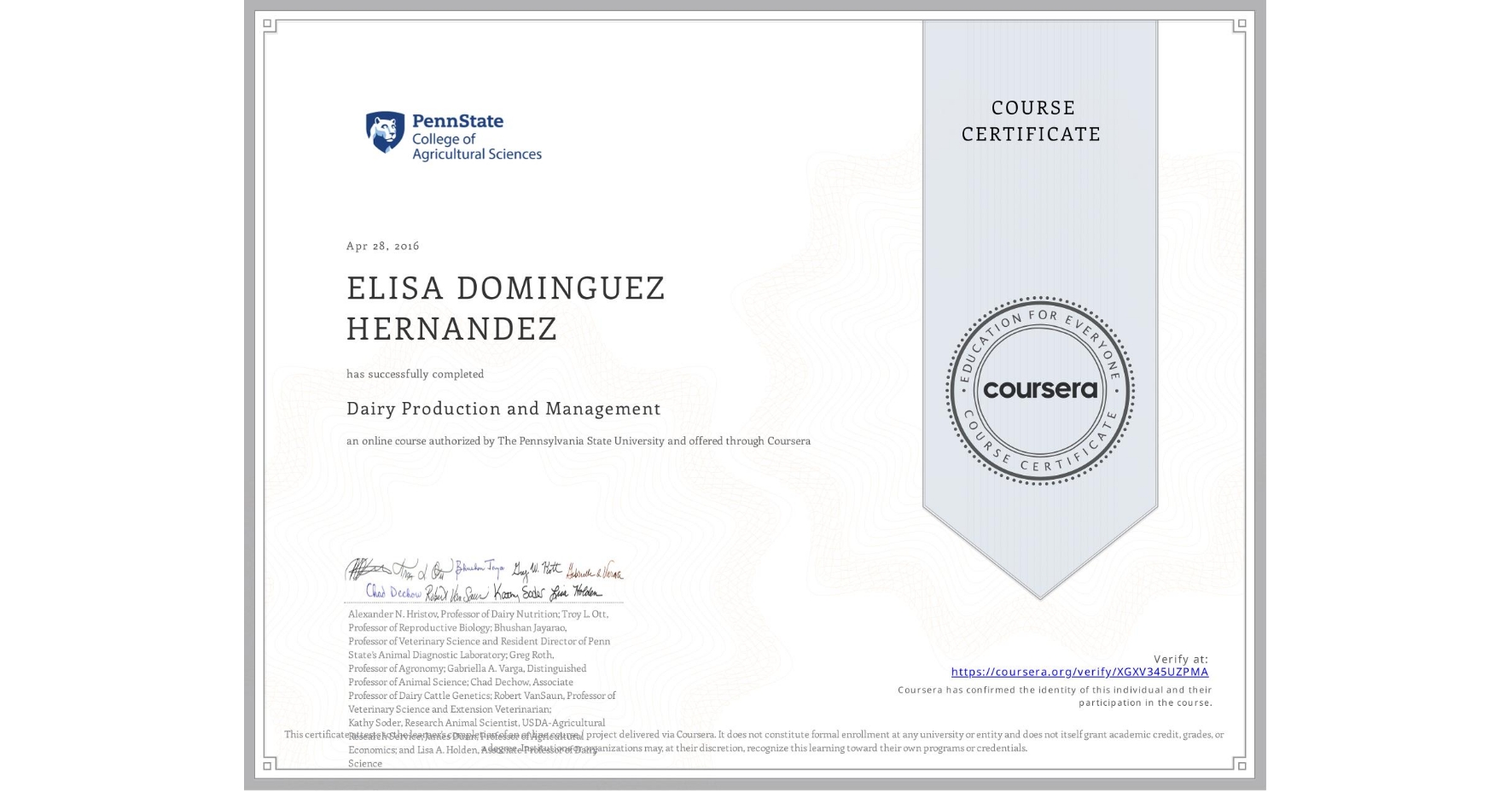Select the date text 'Apr 28, 2016'
This screenshot has width=1512, height=792.
point(383,246)
